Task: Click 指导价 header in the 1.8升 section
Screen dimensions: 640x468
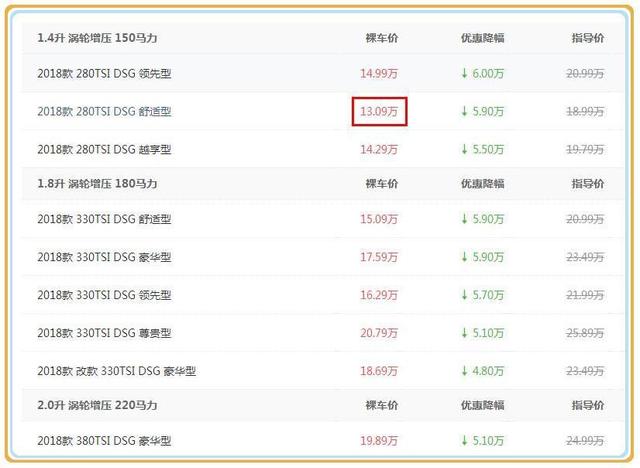Action: (588, 184)
